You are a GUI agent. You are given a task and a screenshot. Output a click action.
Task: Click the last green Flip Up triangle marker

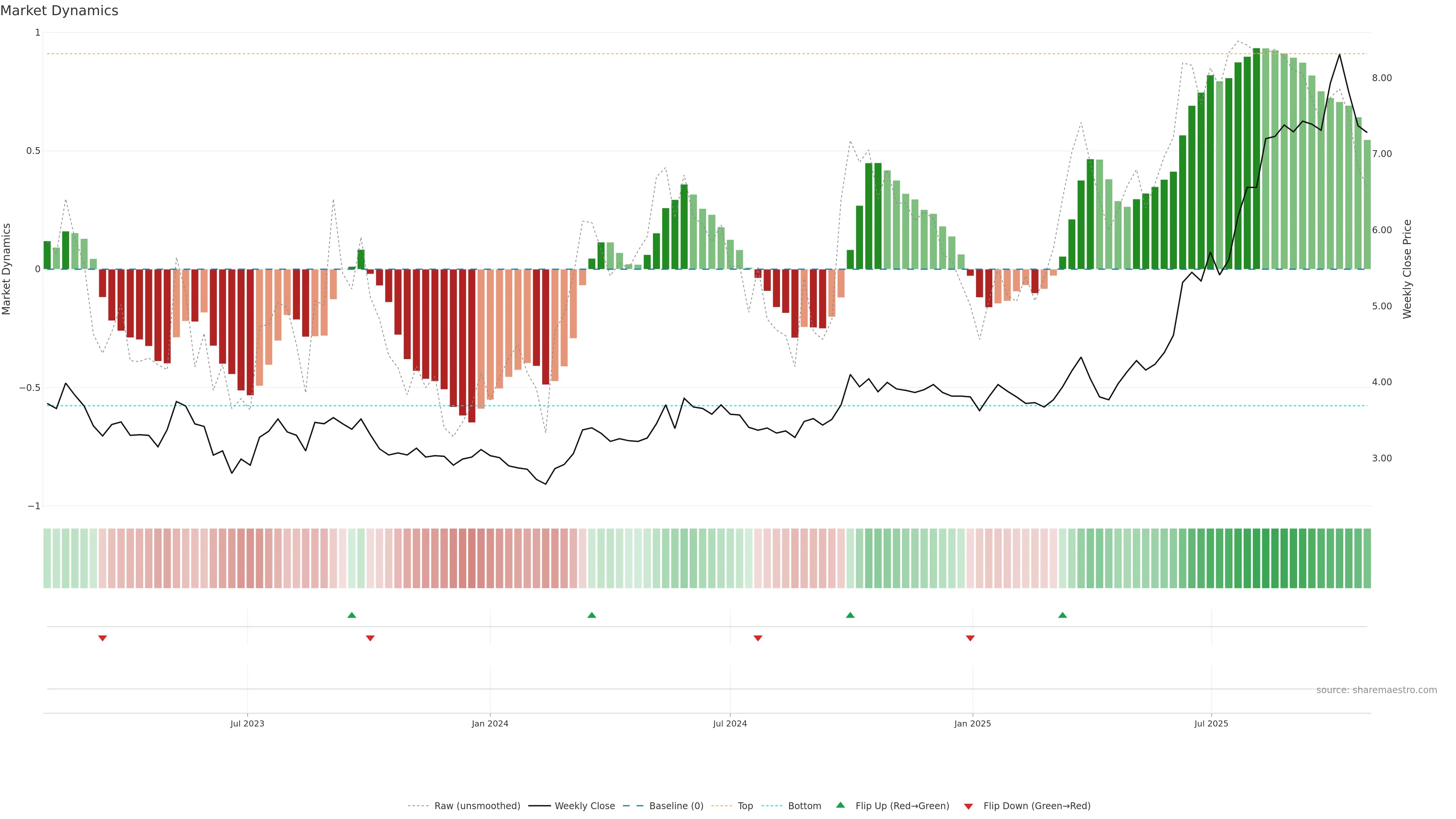click(x=1062, y=615)
